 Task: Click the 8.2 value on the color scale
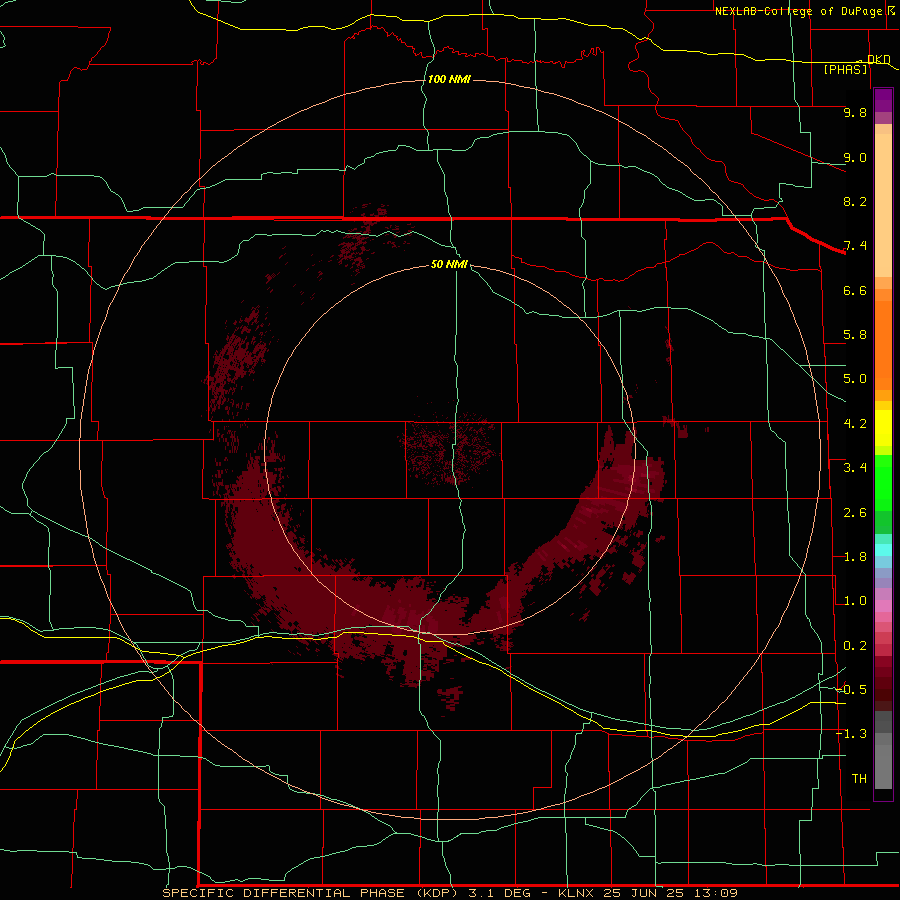coord(855,201)
